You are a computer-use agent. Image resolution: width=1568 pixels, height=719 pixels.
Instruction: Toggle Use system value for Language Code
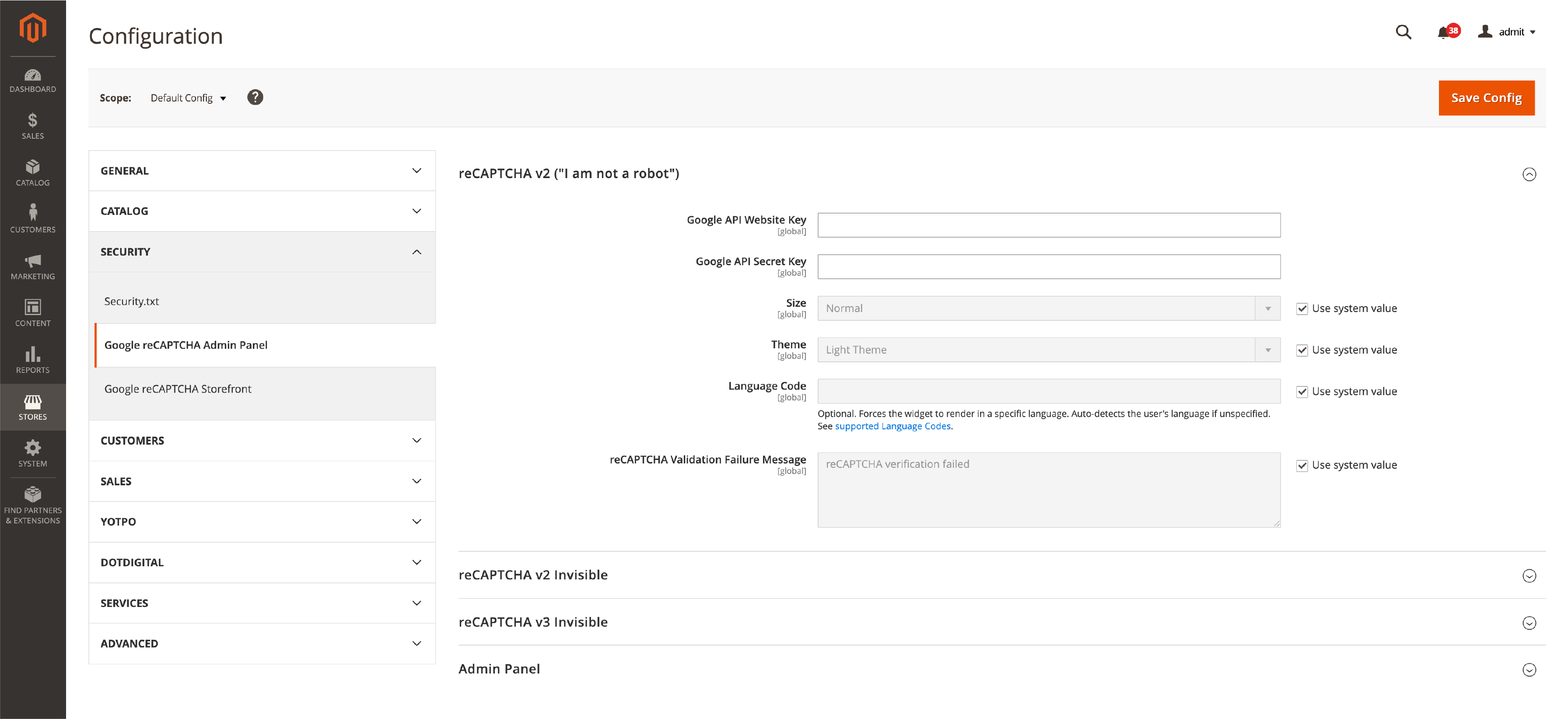[x=1301, y=391]
